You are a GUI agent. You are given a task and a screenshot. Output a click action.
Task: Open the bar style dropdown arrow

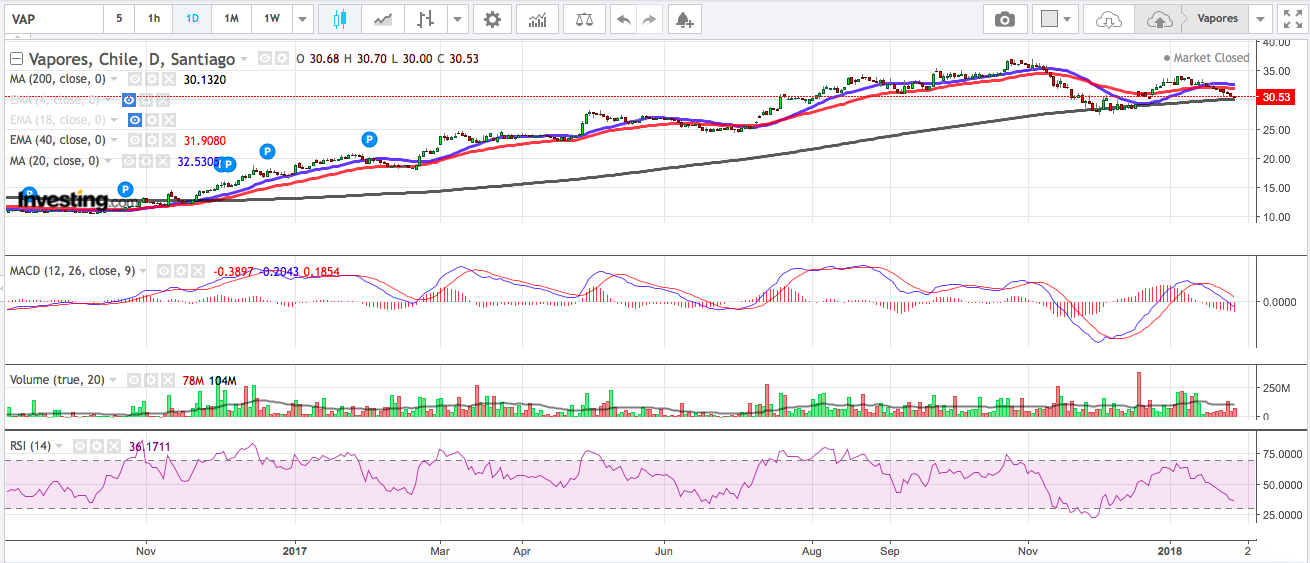pyautogui.click(x=457, y=19)
